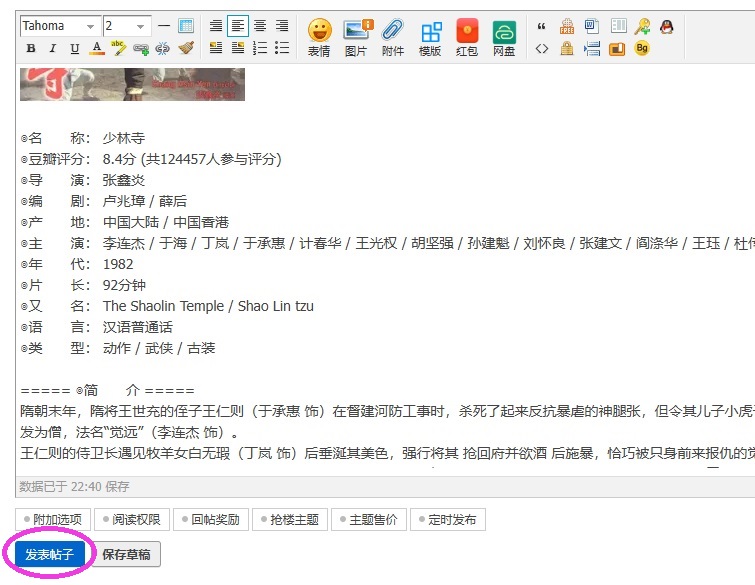
Task: Click the eraser clear formatting icon
Action: coord(186,48)
